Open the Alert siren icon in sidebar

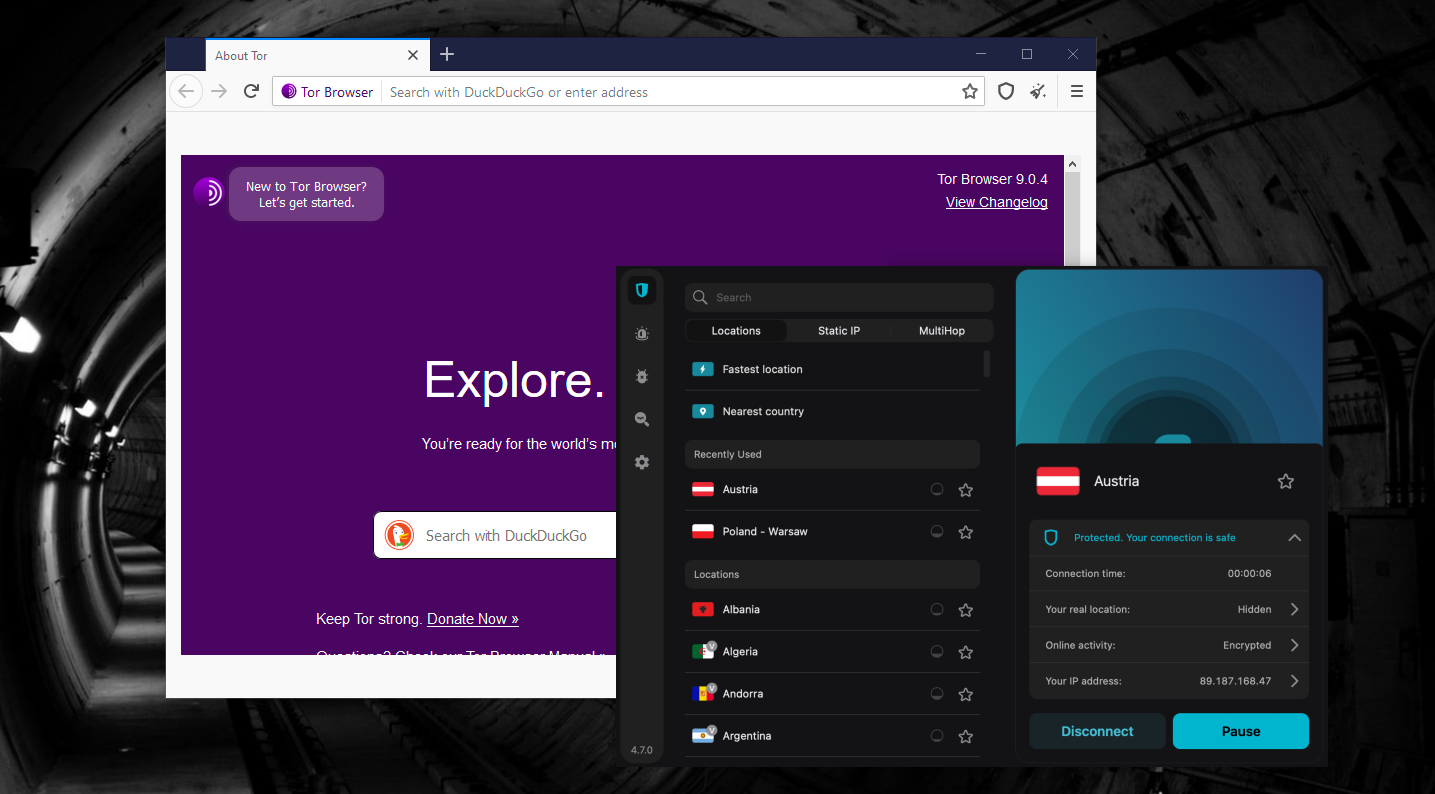tap(642, 334)
